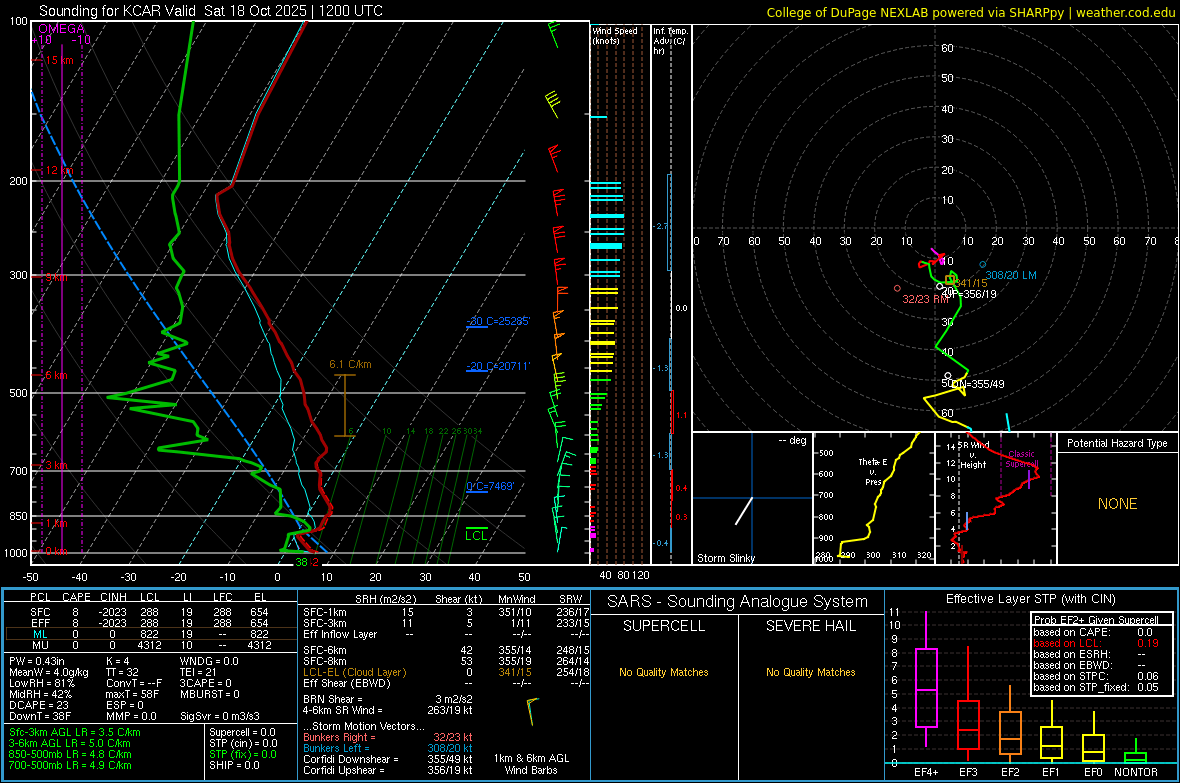This screenshot has width=1180, height=783.
Task: Click the '700-500mb LR = 4.9 C/km' line
Action: [70, 765]
